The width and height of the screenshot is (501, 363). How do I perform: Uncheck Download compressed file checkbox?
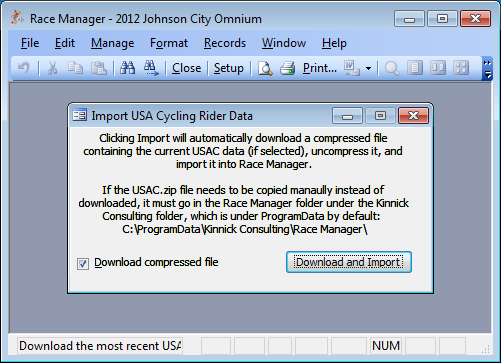click(83, 264)
